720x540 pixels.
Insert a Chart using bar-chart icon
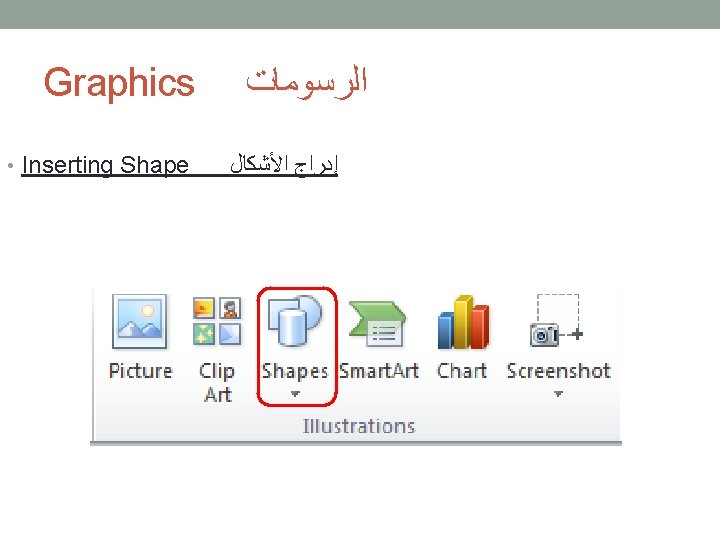462,323
